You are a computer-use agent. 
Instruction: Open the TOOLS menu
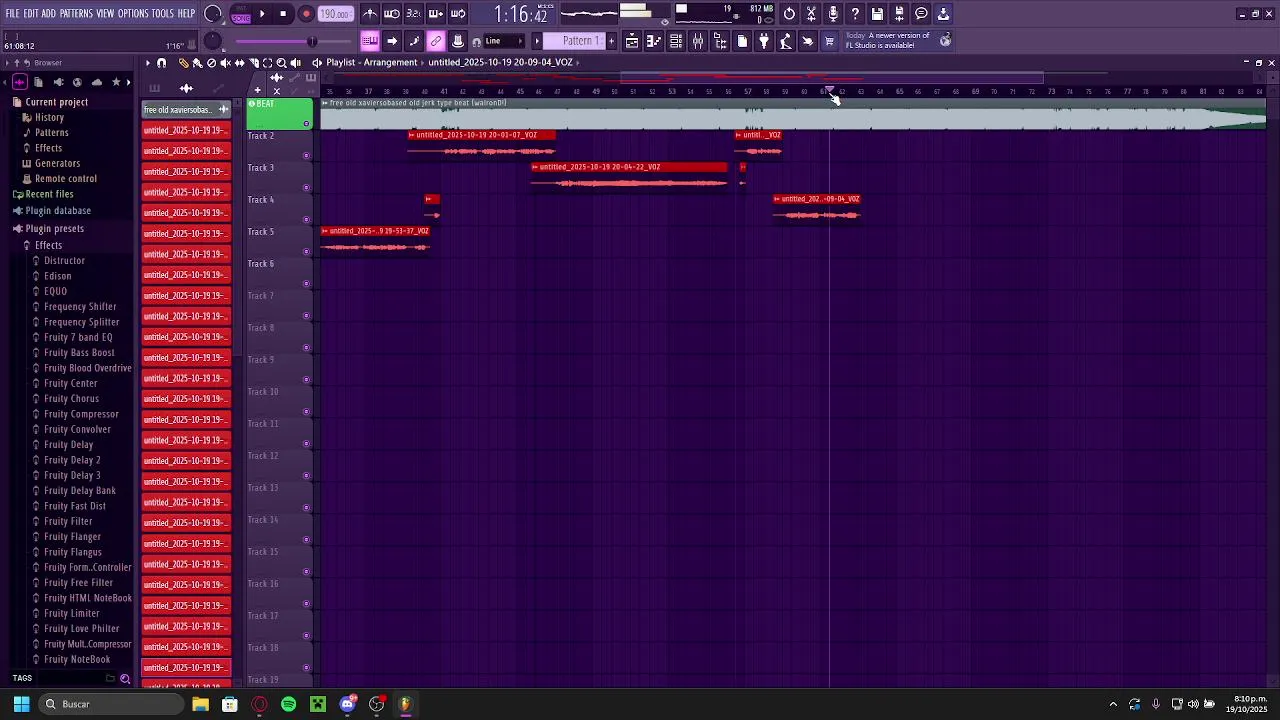coord(163,14)
